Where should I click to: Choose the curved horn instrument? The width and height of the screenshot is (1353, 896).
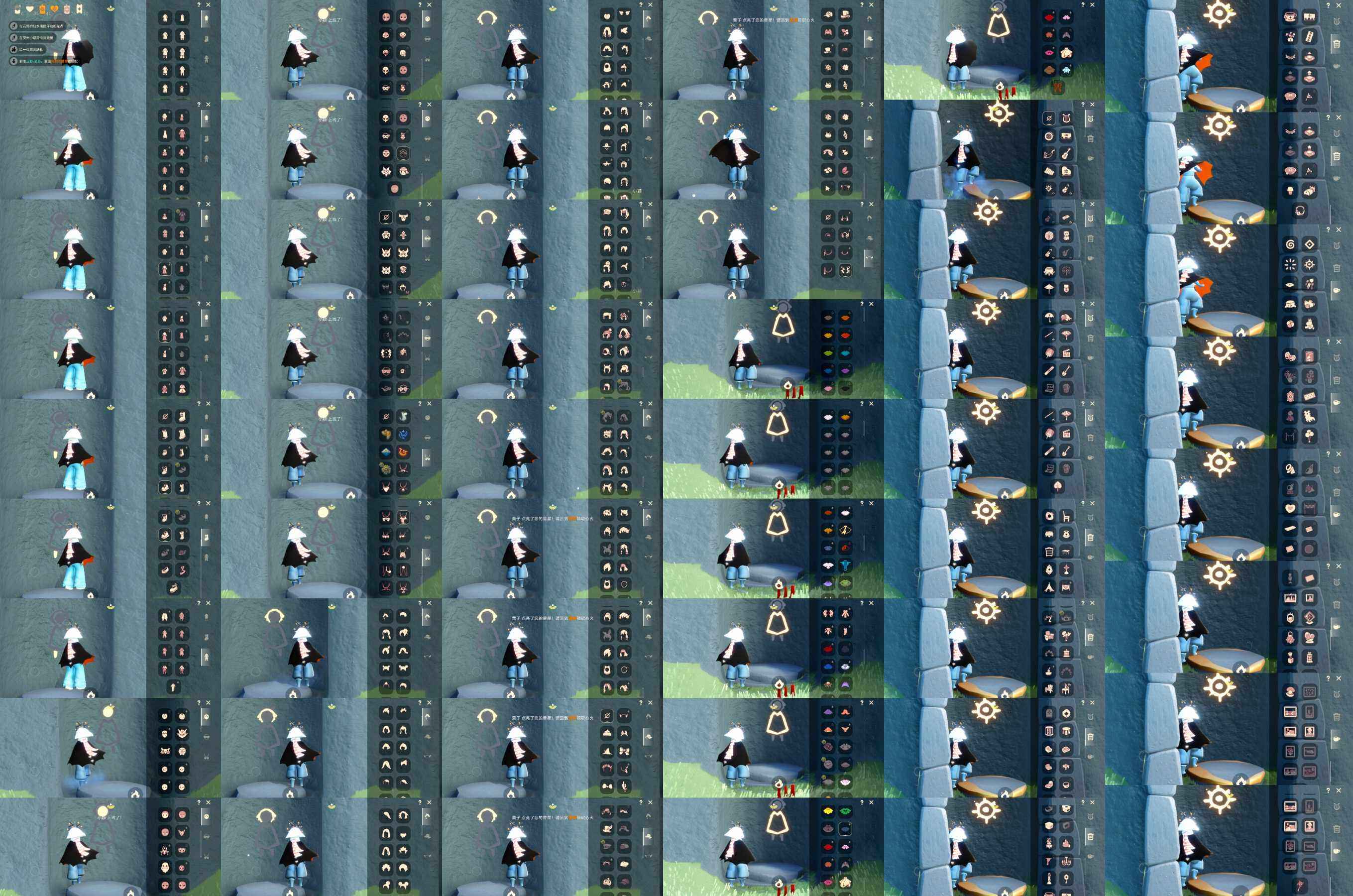pos(1049,154)
